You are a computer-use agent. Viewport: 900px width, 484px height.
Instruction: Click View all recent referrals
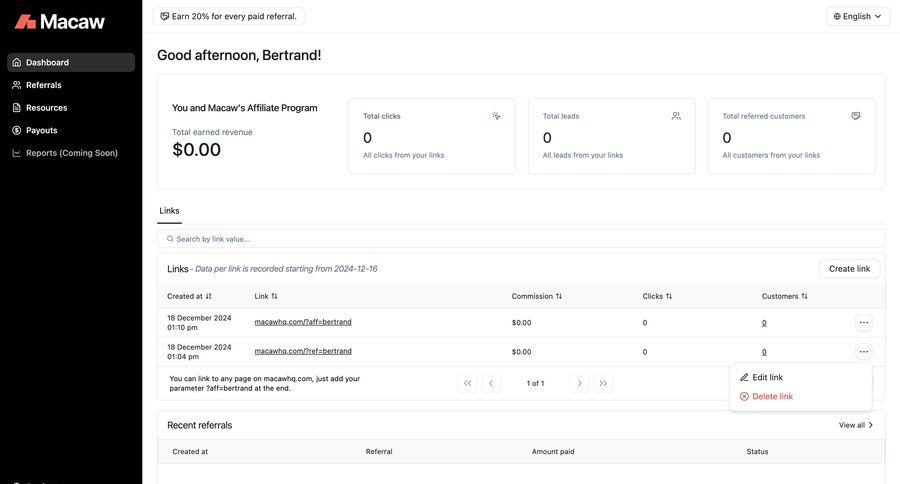(x=856, y=425)
